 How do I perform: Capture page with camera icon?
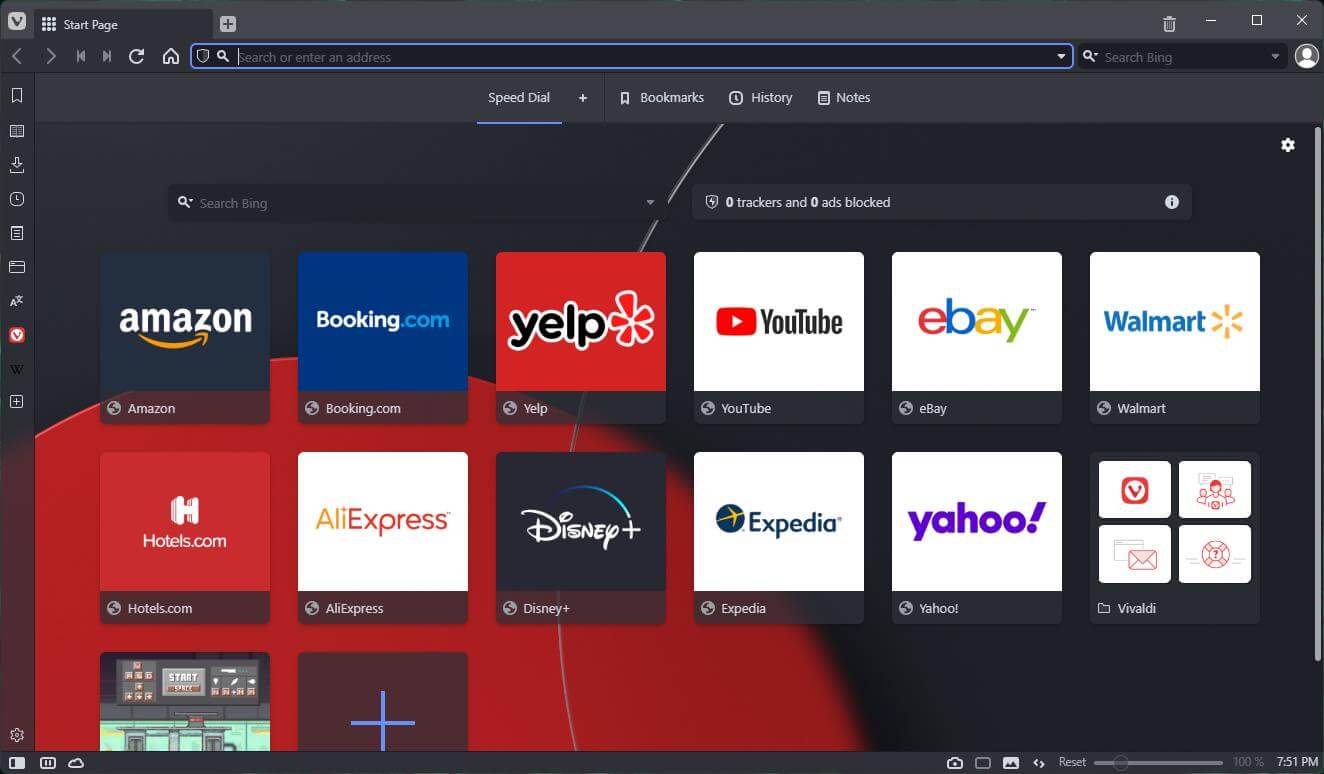point(955,763)
